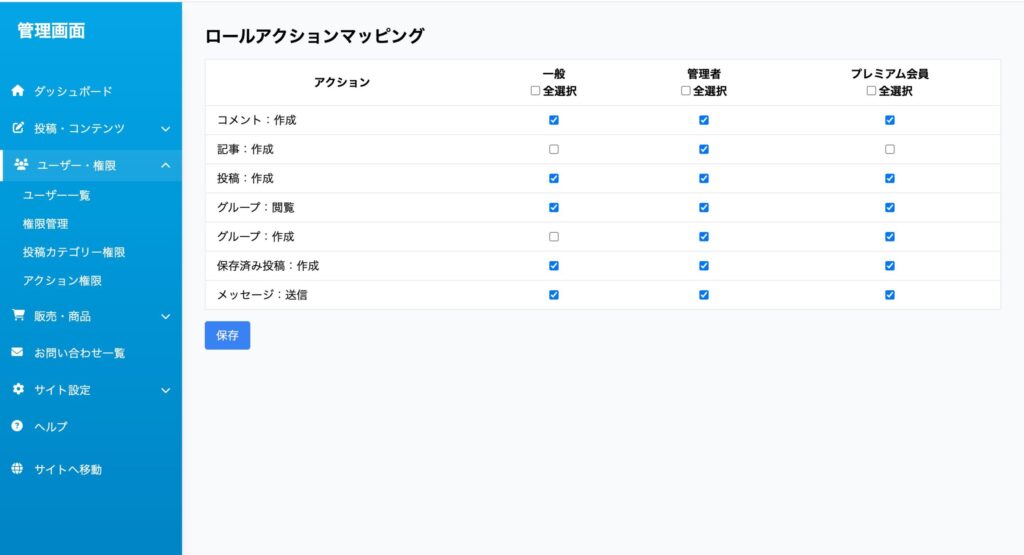The image size is (1024, 555).
Task: Expand the 投稿・コンテンツ menu chevron
Action: [x=166, y=129]
